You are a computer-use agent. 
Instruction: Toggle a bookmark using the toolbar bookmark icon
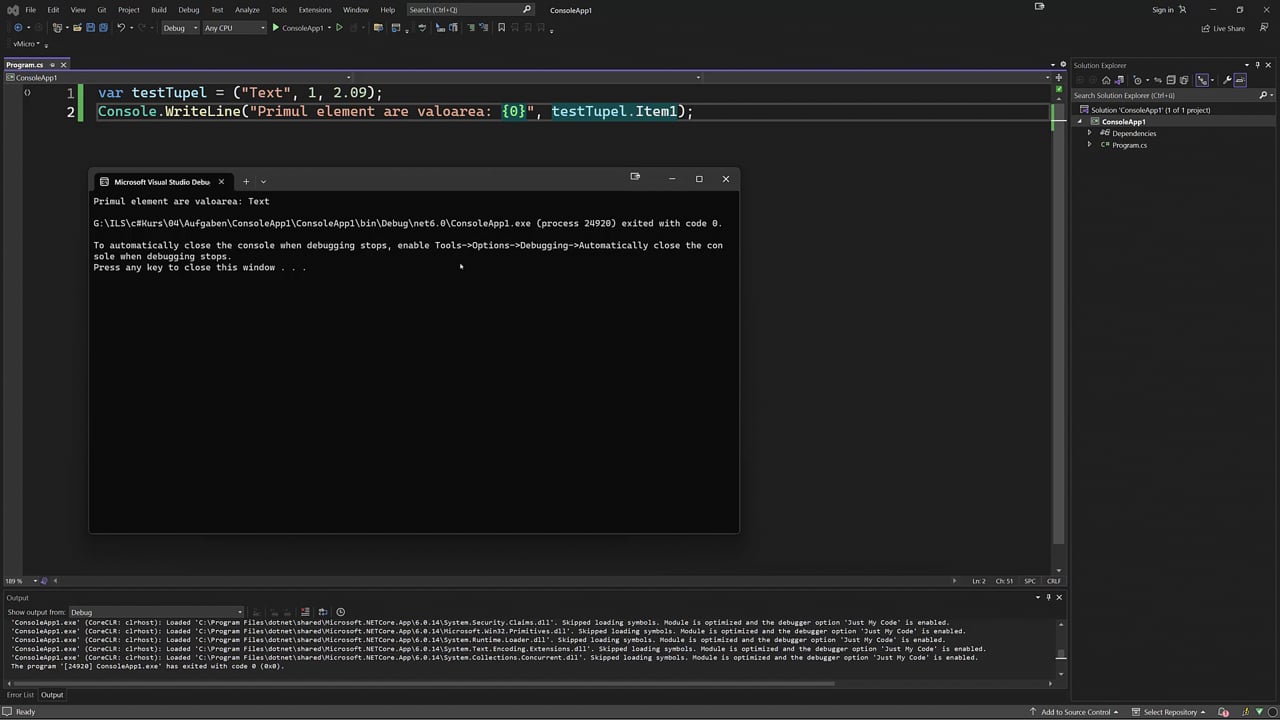pos(501,28)
